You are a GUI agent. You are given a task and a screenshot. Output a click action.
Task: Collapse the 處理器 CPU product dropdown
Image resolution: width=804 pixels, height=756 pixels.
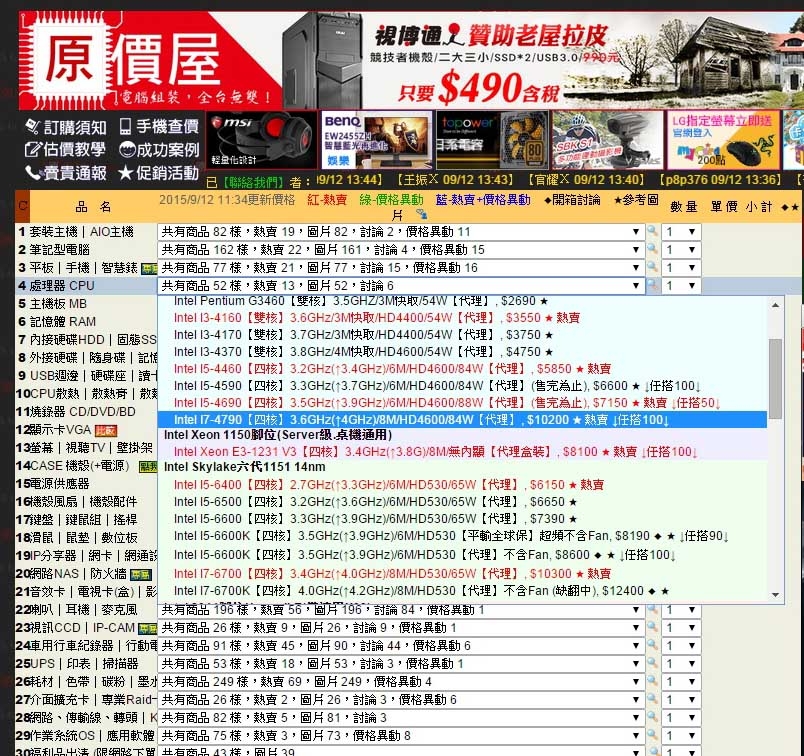click(401, 286)
